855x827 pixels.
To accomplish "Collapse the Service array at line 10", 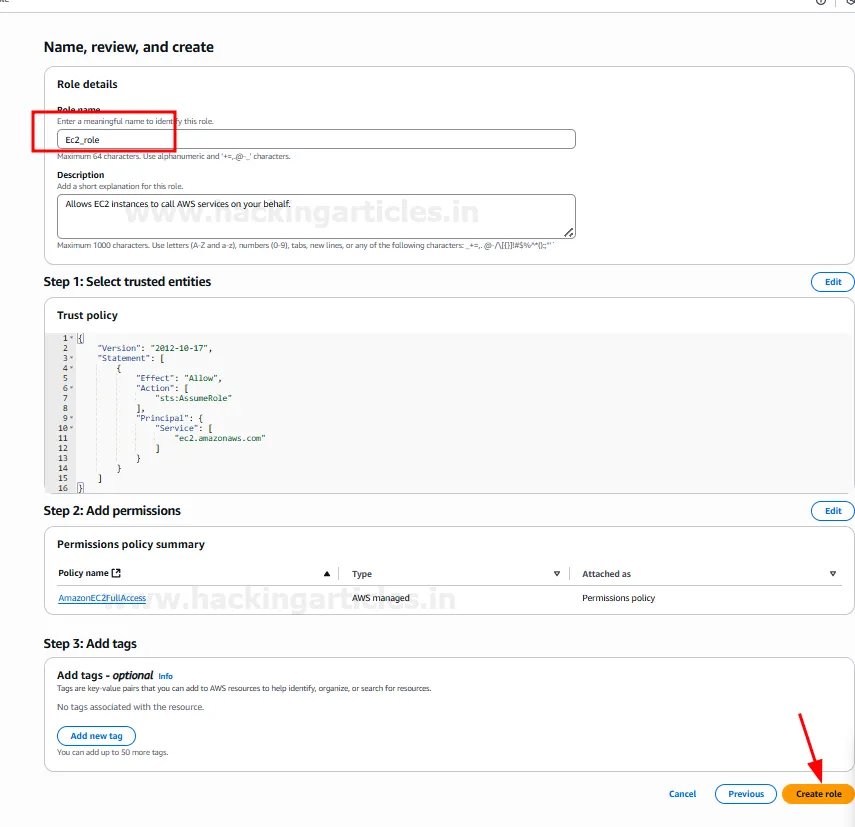I will [71, 428].
